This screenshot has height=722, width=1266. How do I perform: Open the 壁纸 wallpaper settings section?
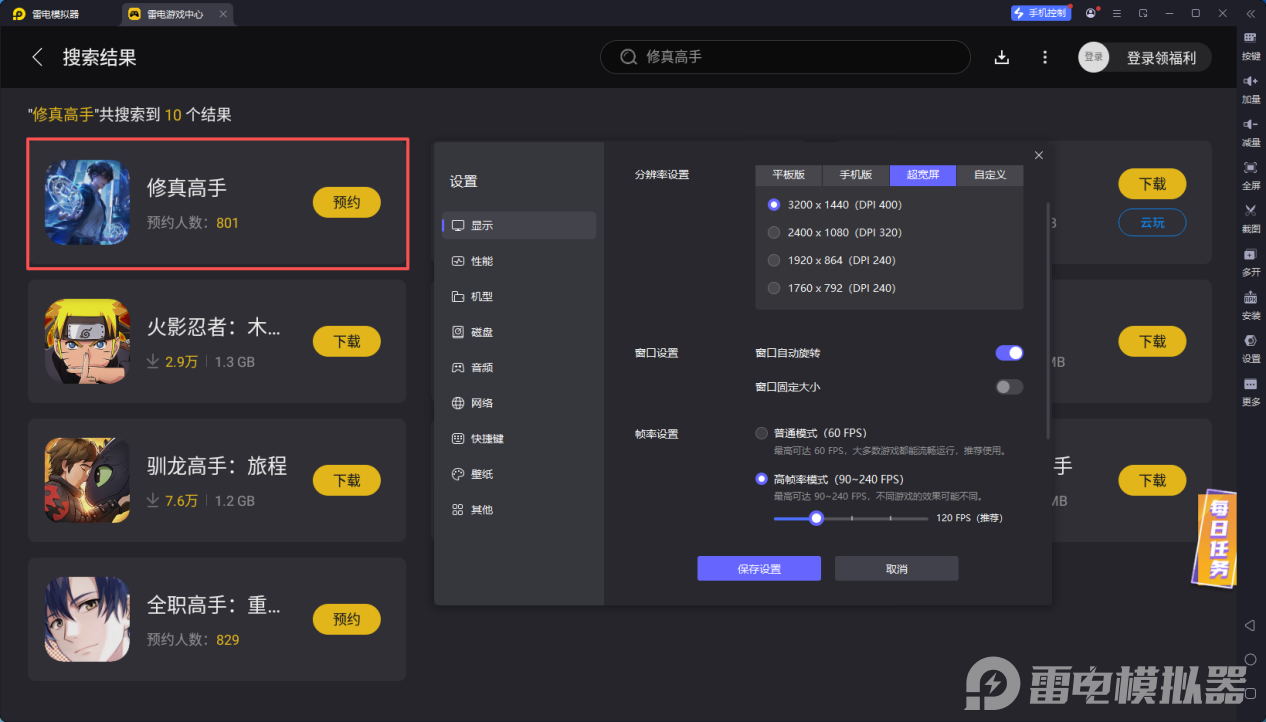[x=519, y=474]
